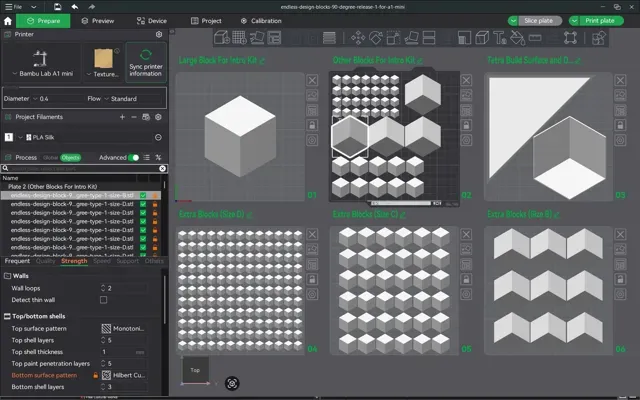Select the Quality settings tab
Viewport: 640px width, 400px height.
pyautogui.click(x=45, y=261)
